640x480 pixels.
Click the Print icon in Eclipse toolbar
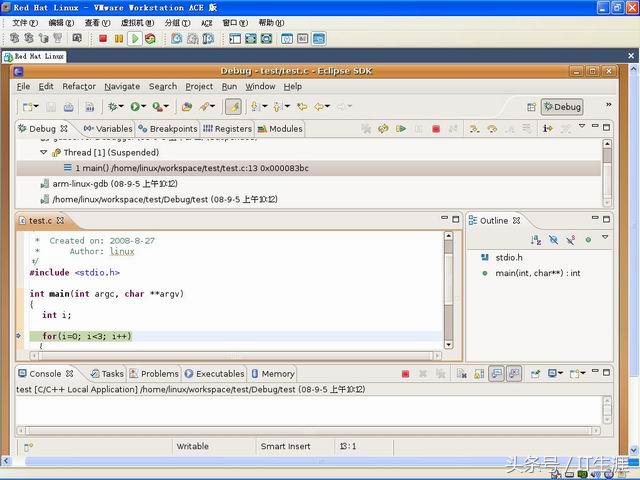pyautogui.click(x=69, y=107)
